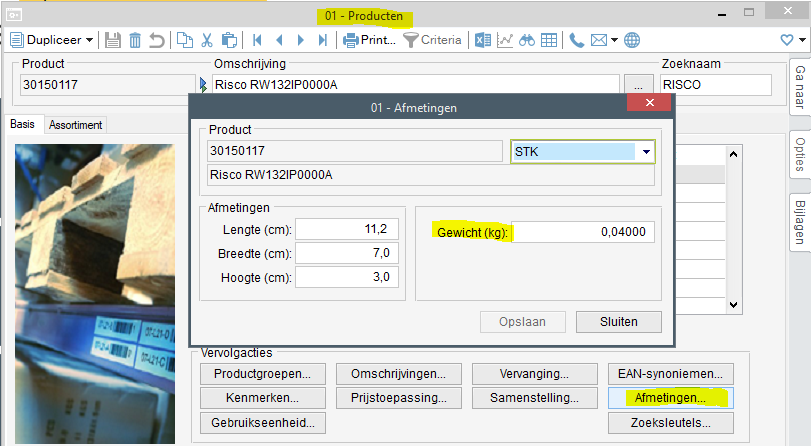Click the Sluiten button
The image size is (811, 446).
(x=619, y=322)
